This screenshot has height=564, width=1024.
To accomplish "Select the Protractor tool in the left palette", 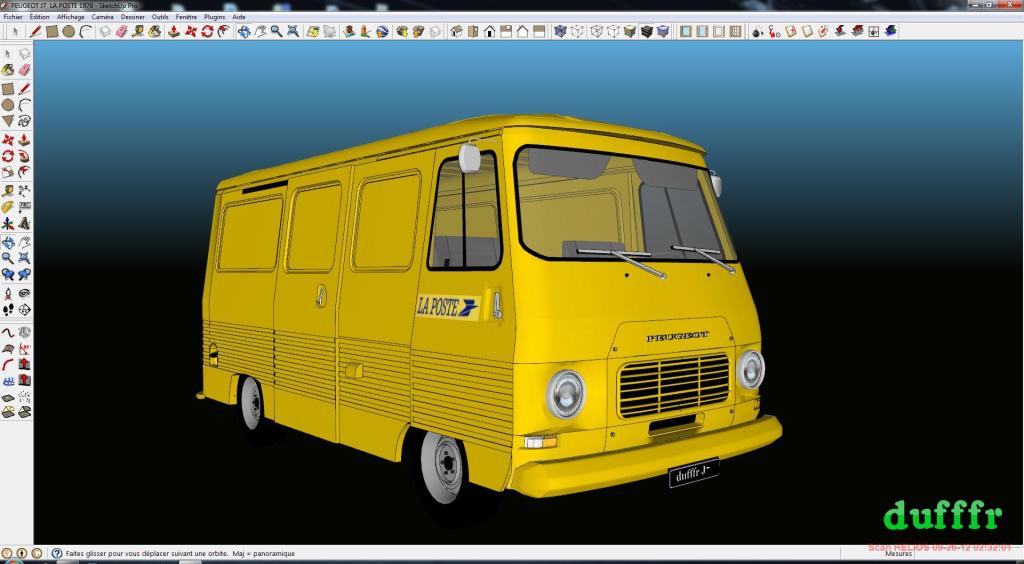I will pyautogui.click(x=8, y=207).
